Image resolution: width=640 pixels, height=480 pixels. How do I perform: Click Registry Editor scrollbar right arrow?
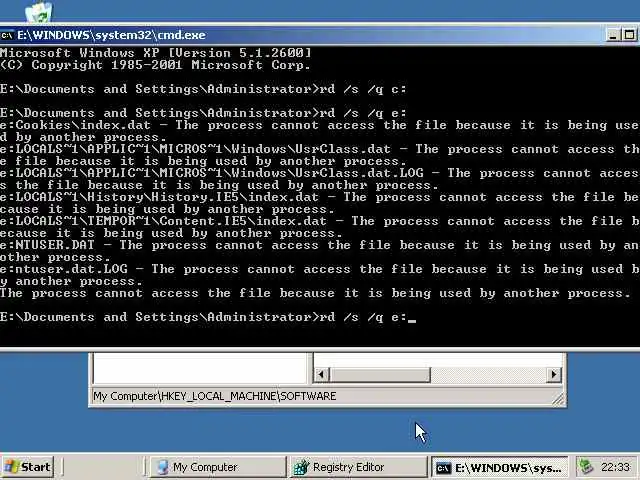coord(553,374)
